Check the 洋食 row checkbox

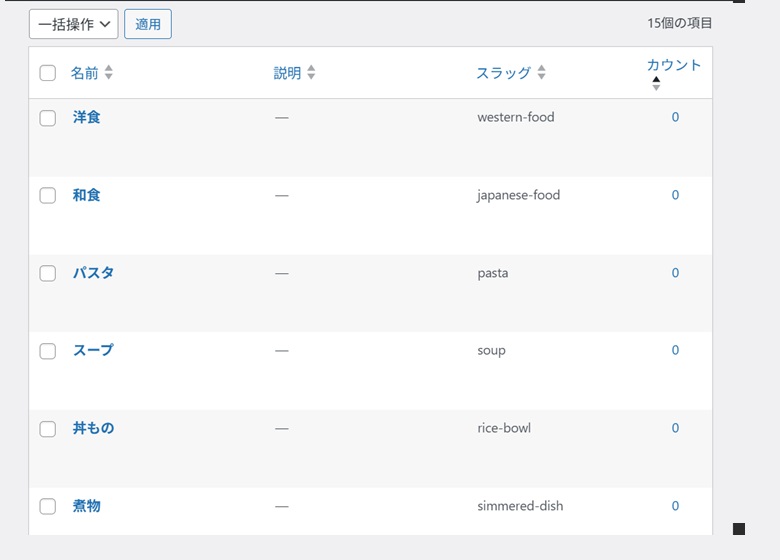point(47,118)
